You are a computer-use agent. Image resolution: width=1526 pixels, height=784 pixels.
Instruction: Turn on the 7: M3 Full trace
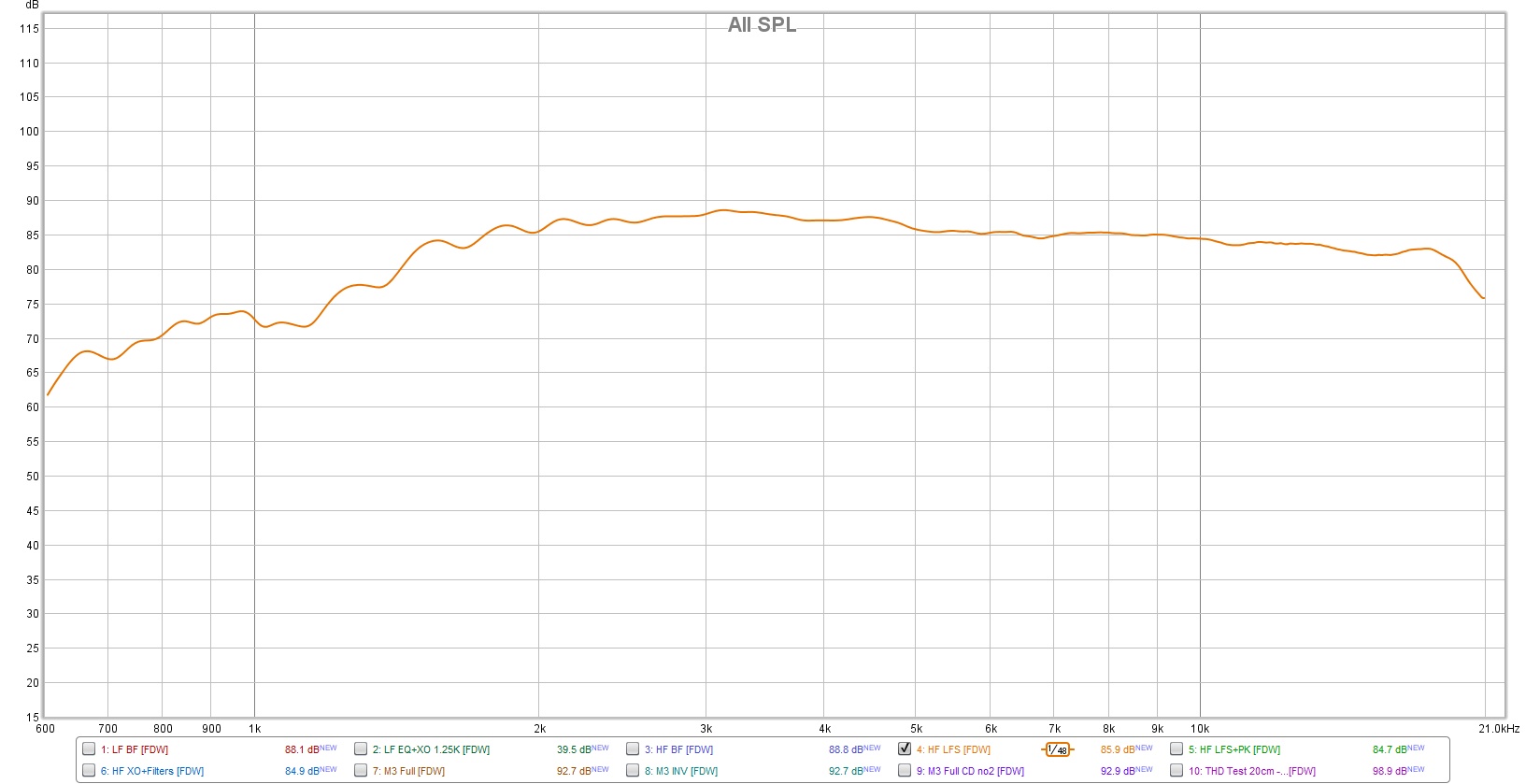tap(361, 770)
